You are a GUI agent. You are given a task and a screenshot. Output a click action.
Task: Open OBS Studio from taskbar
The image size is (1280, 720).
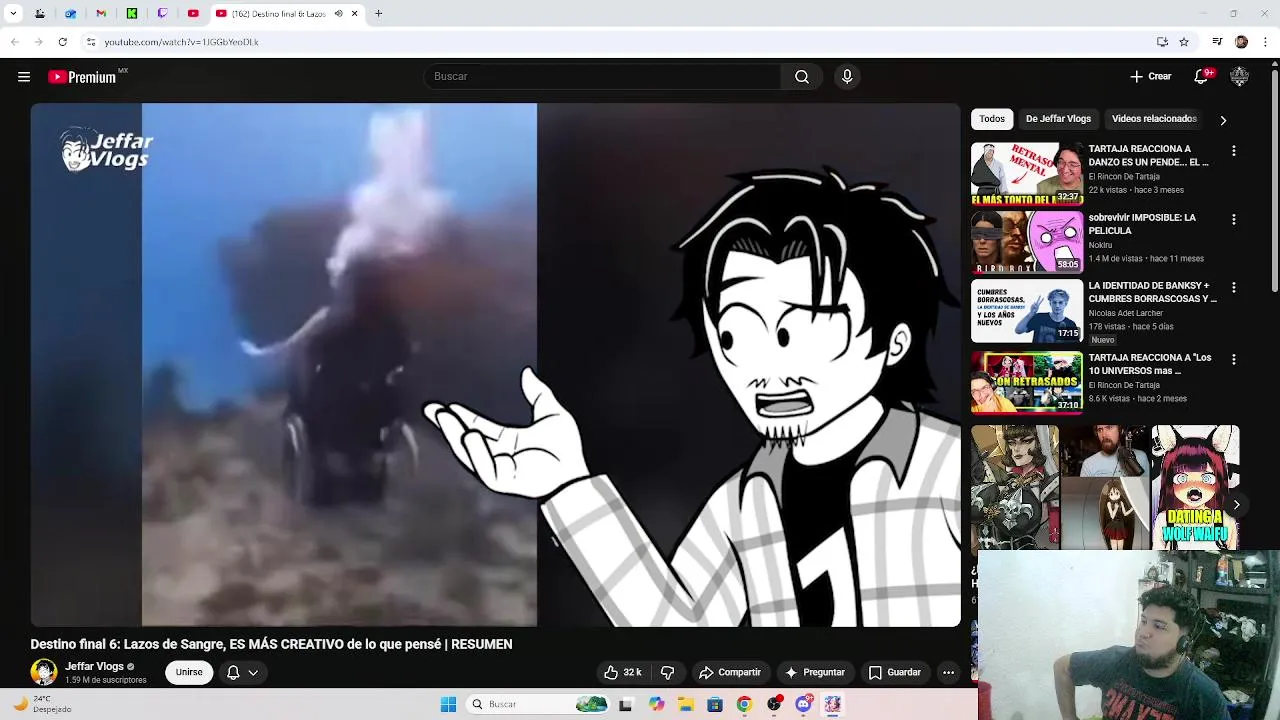[x=774, y=705]
